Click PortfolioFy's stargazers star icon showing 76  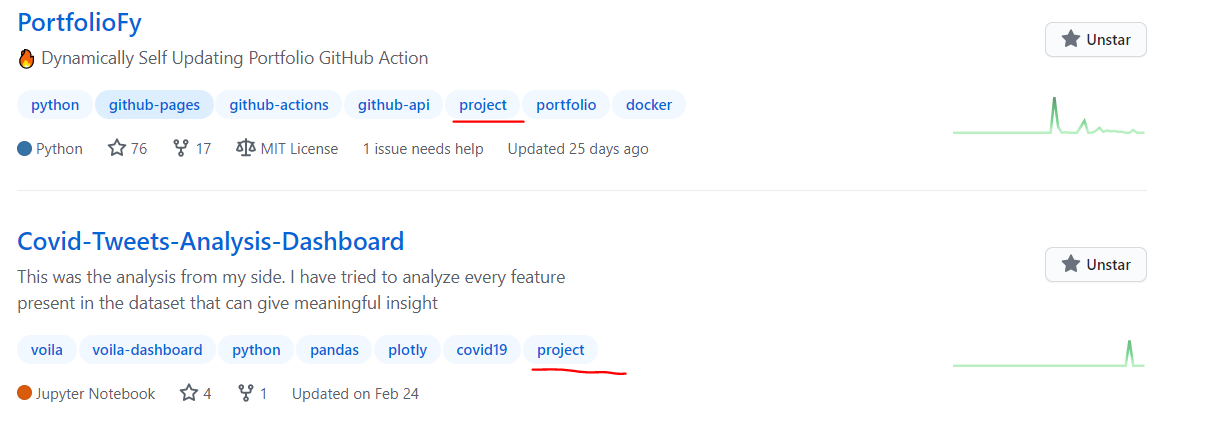click(x=117, y=149)
